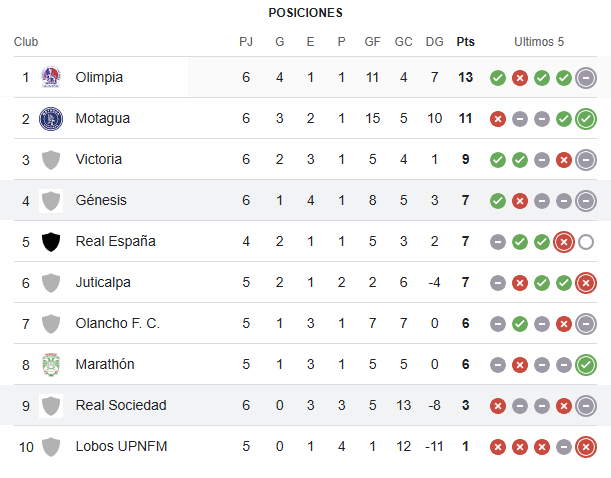Open the Real Sociedad team link
The image size is (611, 478).
(120, 405)
